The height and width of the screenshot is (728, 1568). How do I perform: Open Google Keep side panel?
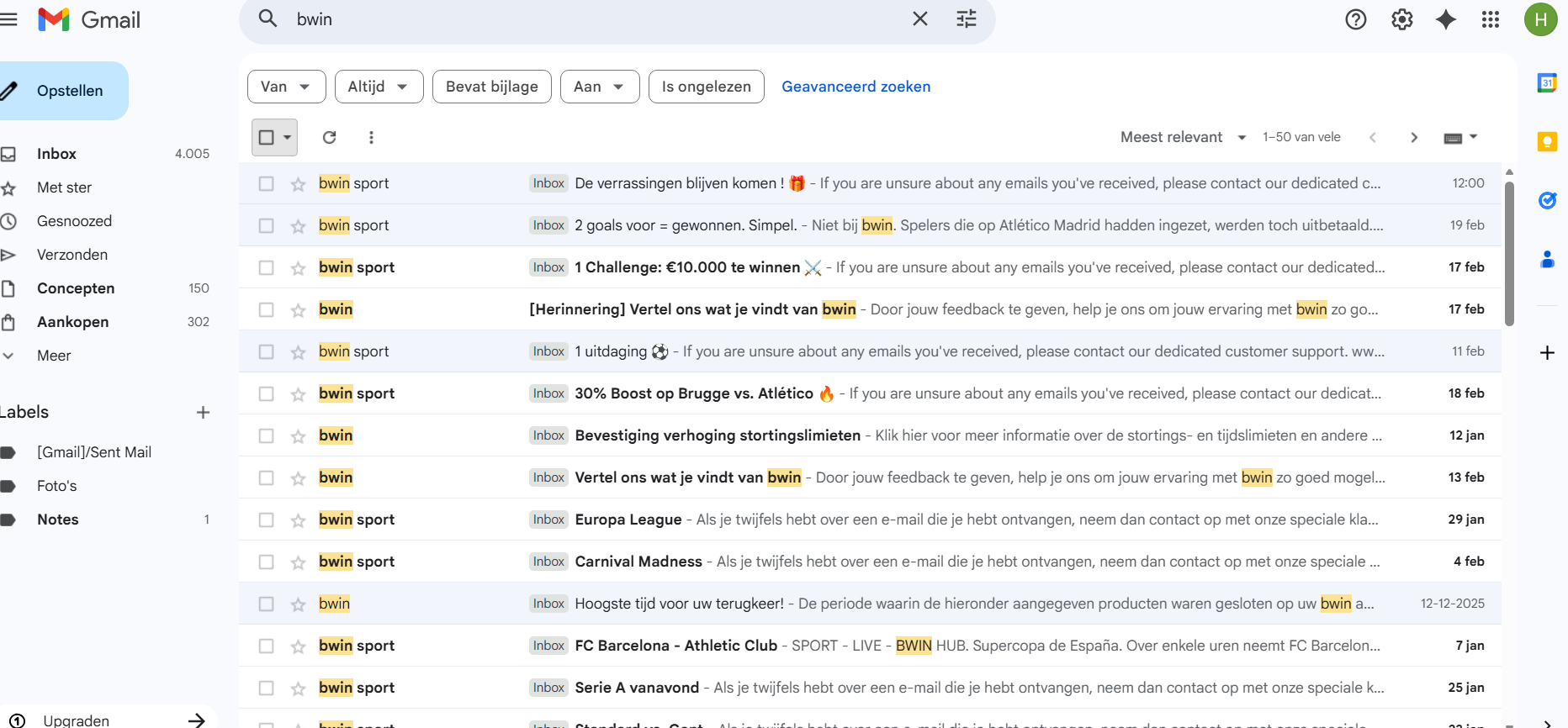tap(1547, 141)
